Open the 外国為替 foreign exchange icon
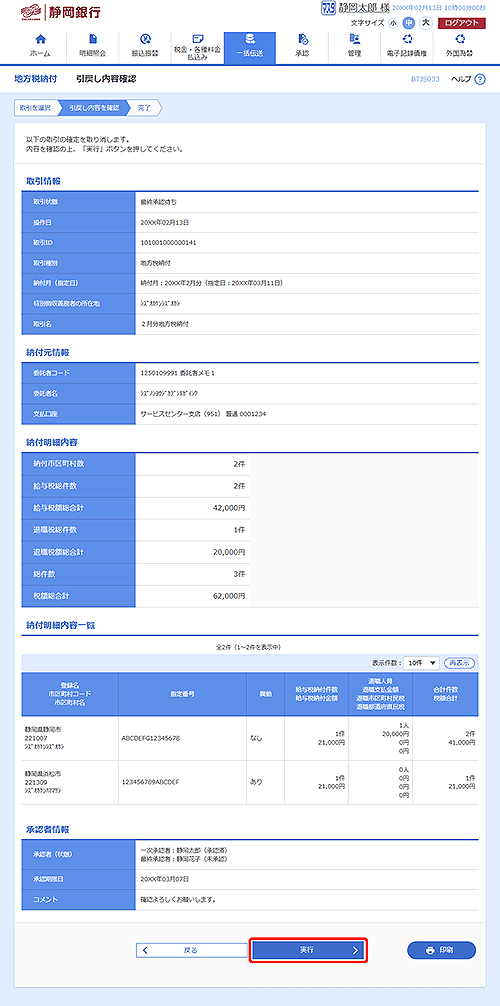The image size is (500, 1006). pyautogui.click(x=460, y=39)
